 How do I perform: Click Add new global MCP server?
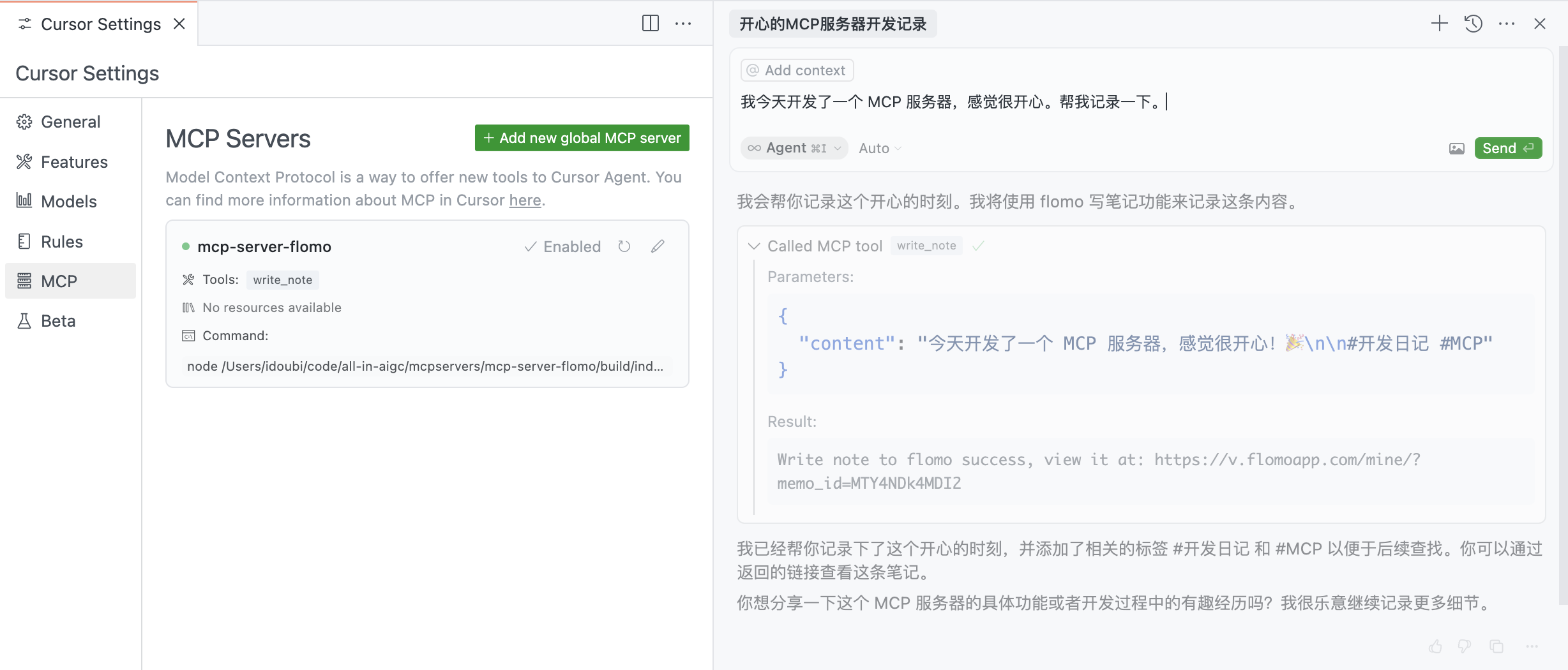tap(582, 138)
